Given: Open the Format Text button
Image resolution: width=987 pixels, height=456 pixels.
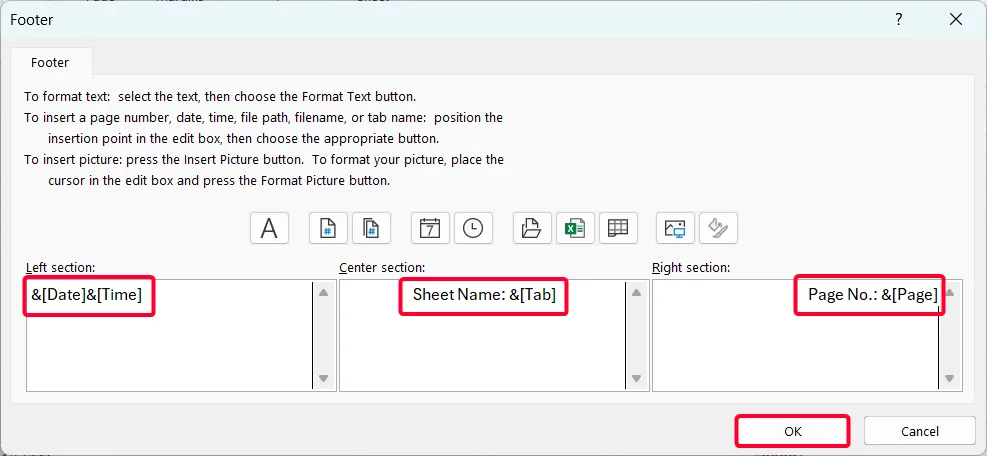Looking at the screenshot, I should coord(269,227).
